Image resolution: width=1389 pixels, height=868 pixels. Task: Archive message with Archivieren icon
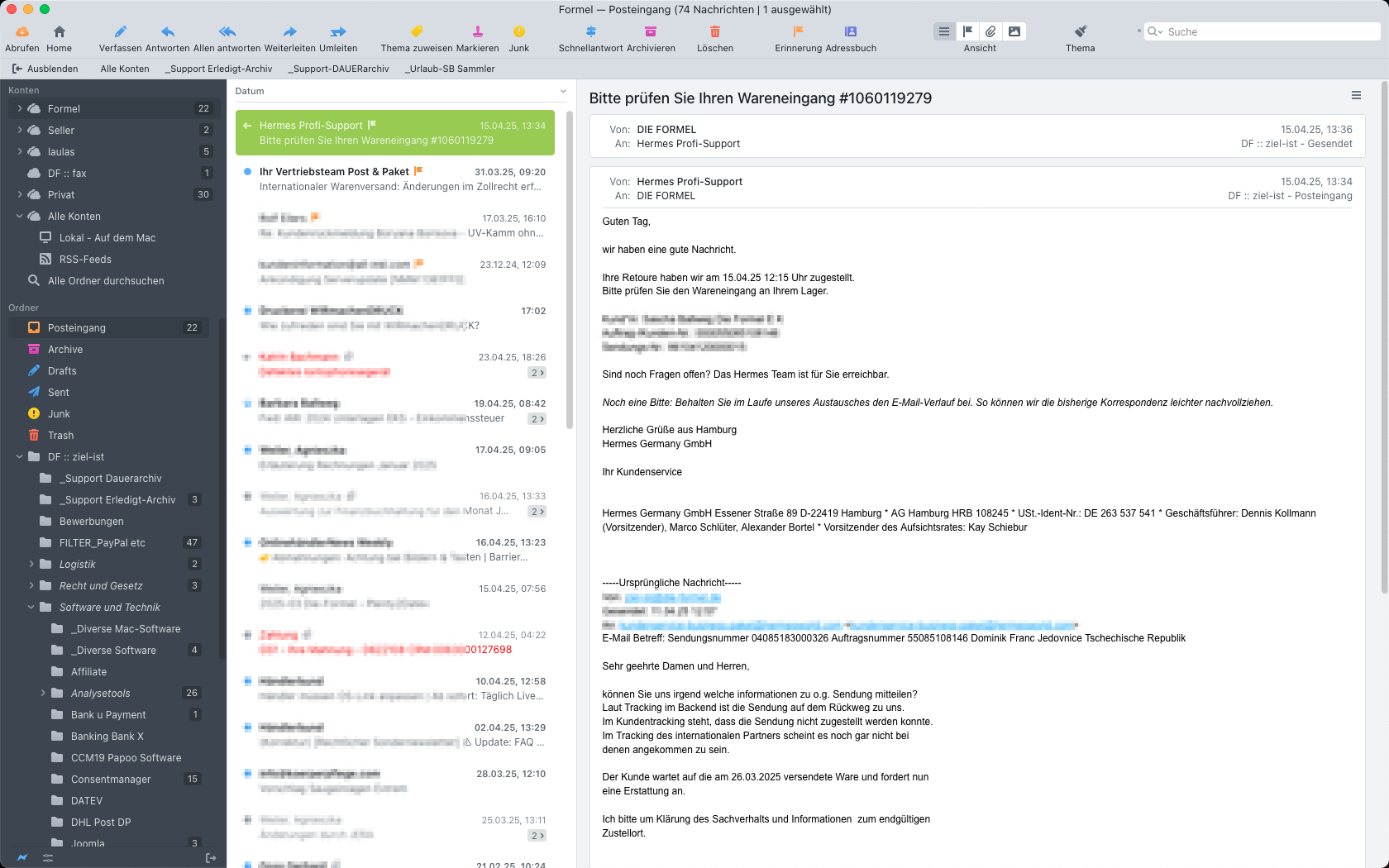[x=651, y=31]
